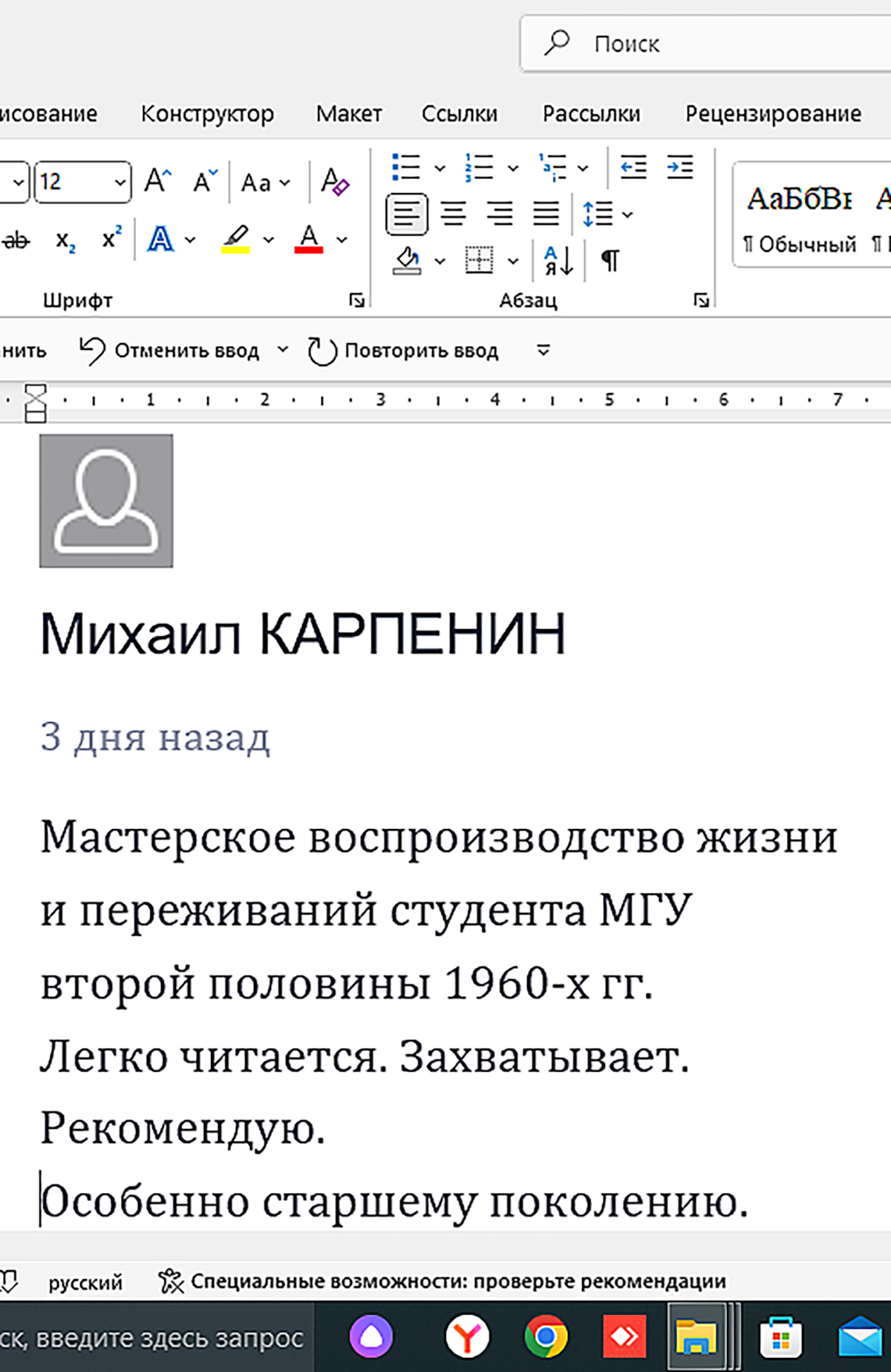Clear all formatting with eraser icon

tap(334, 181)
